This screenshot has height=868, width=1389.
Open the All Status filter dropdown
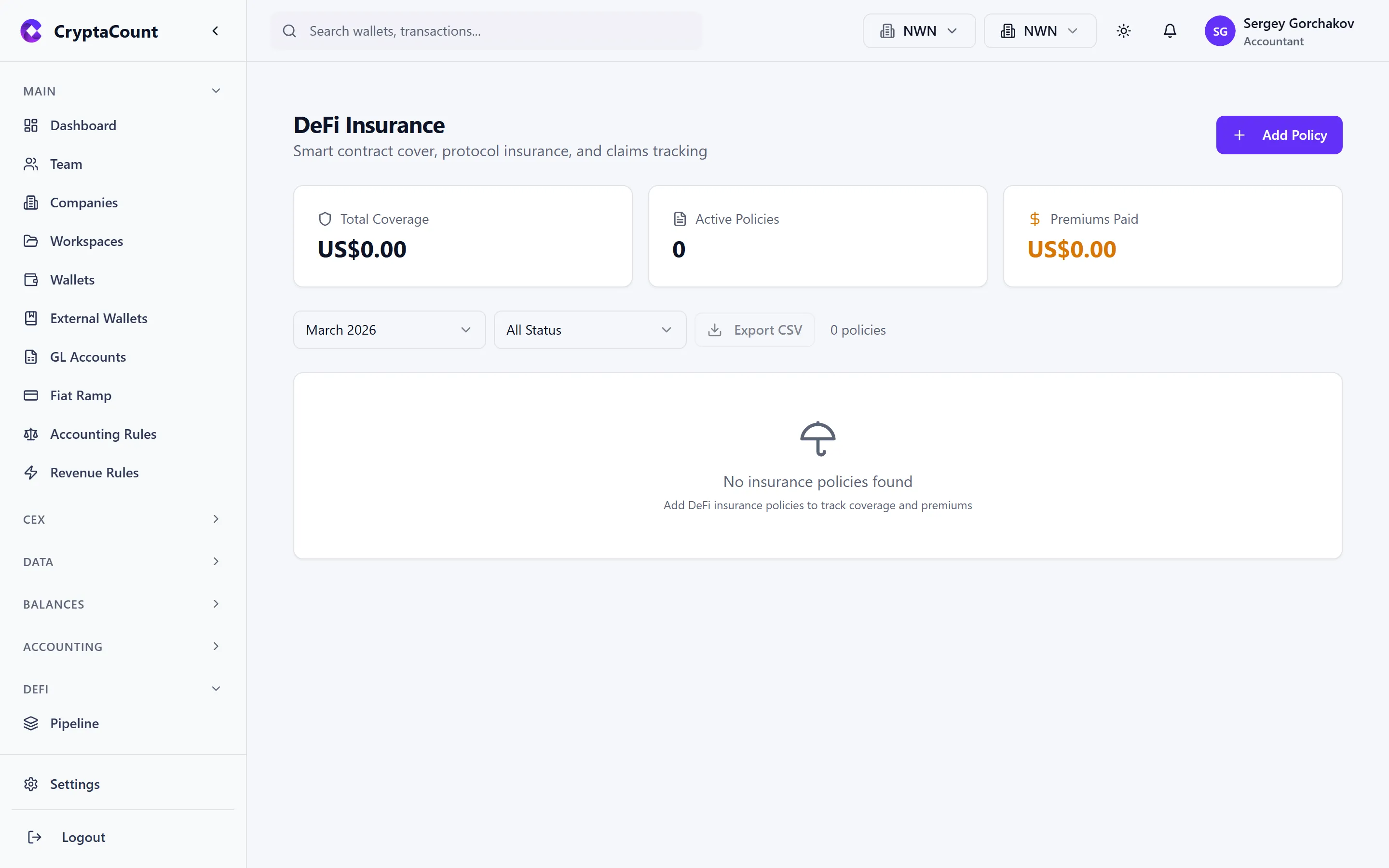pyautogui.click(x=589, y=329)
